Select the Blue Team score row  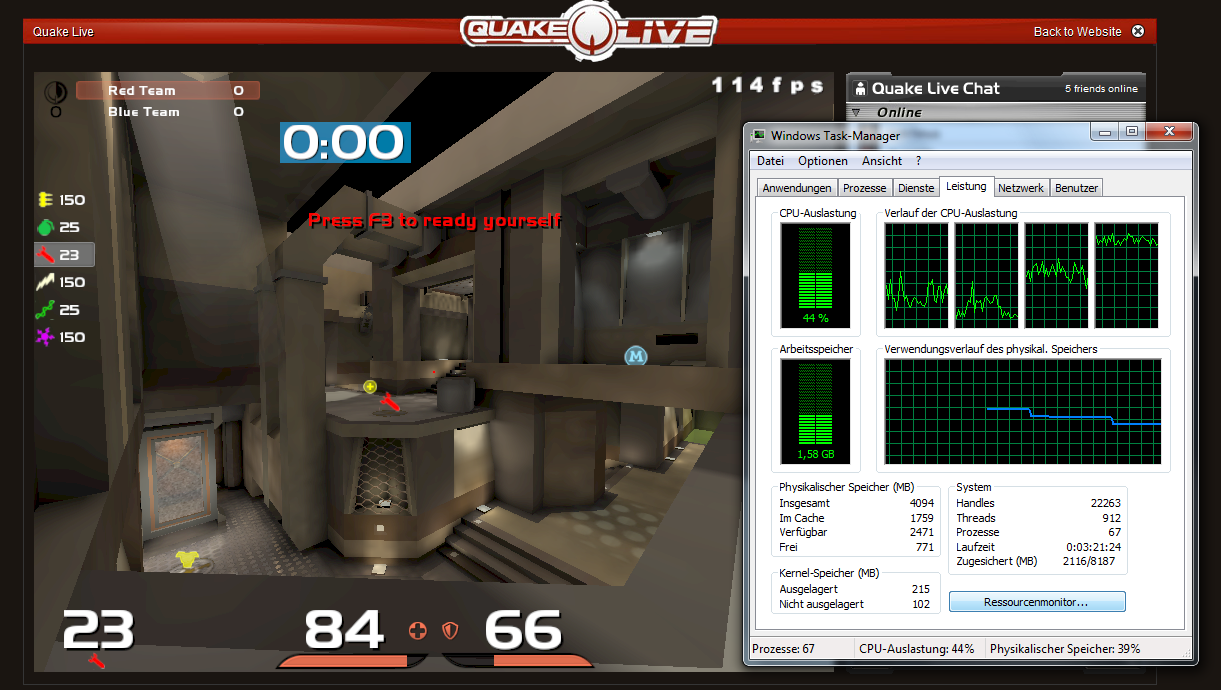[x=168, y=112]
